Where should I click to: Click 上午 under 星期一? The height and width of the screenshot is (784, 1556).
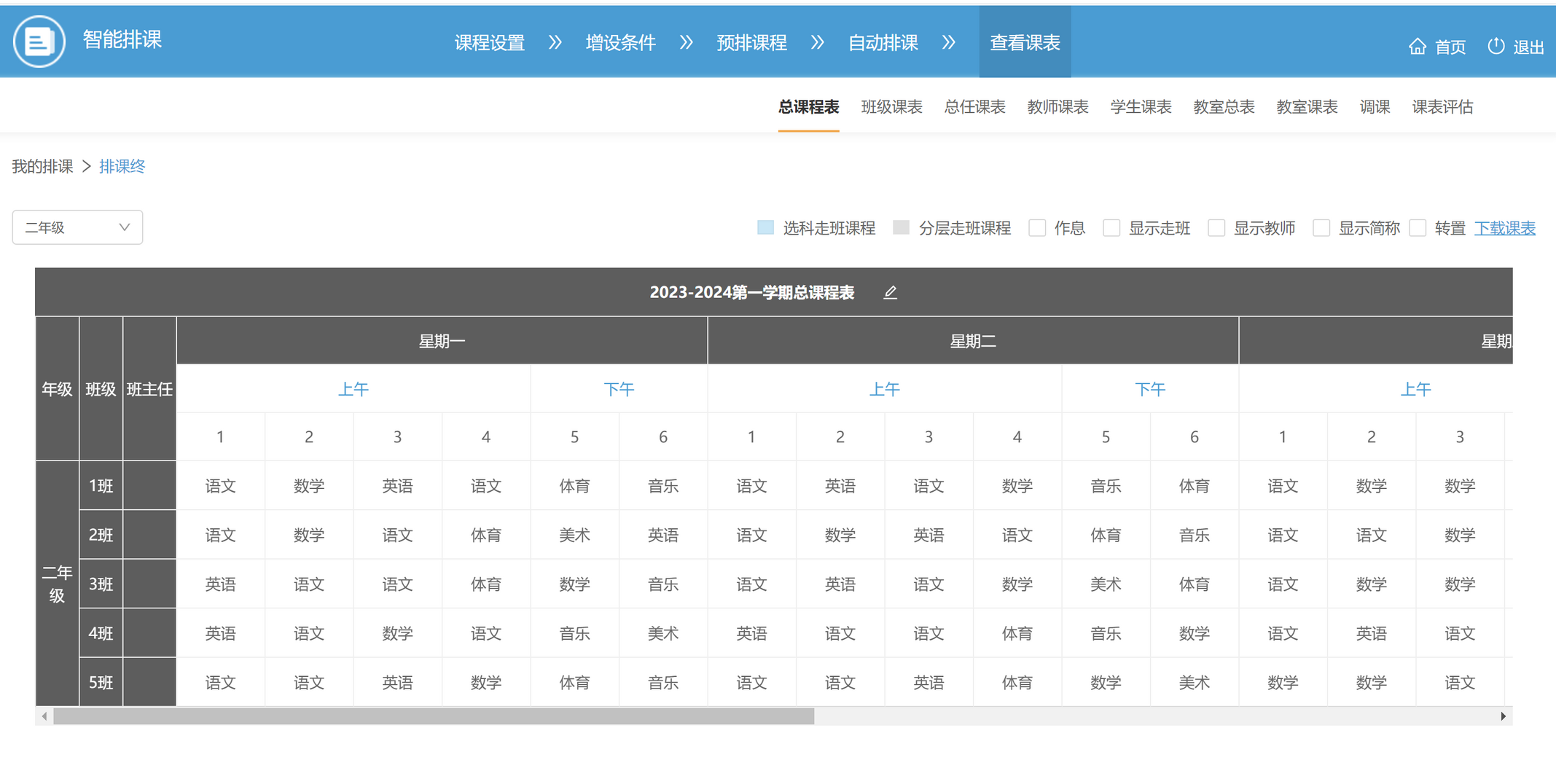coord(353,389)
